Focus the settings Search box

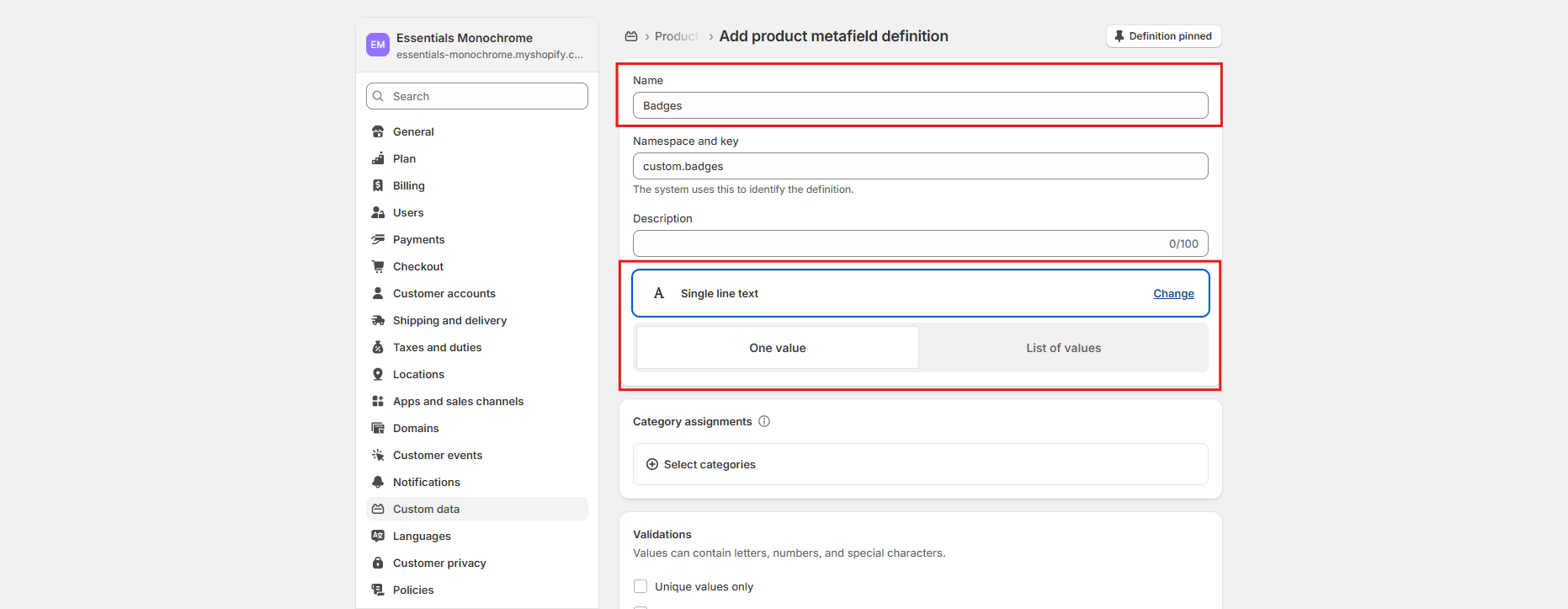477,96
